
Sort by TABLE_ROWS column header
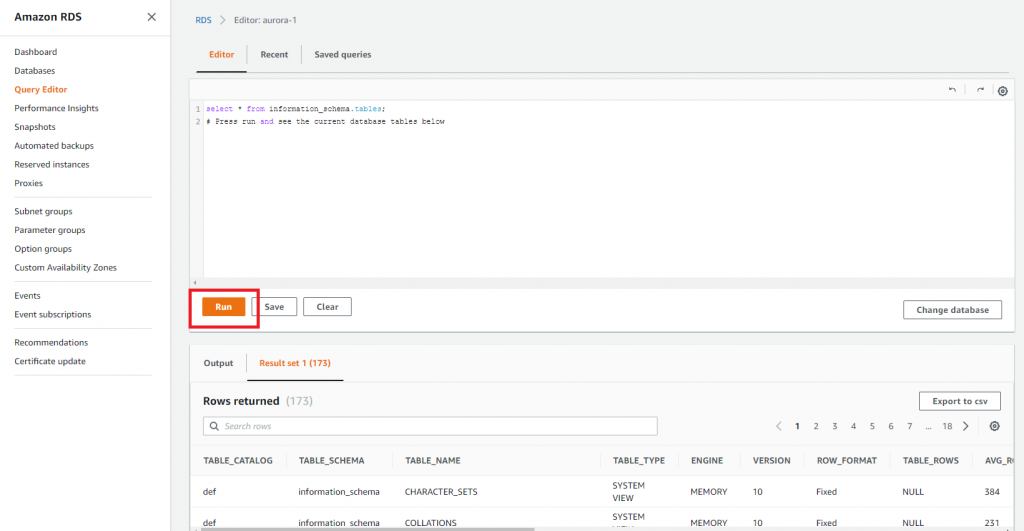point(931,460)
